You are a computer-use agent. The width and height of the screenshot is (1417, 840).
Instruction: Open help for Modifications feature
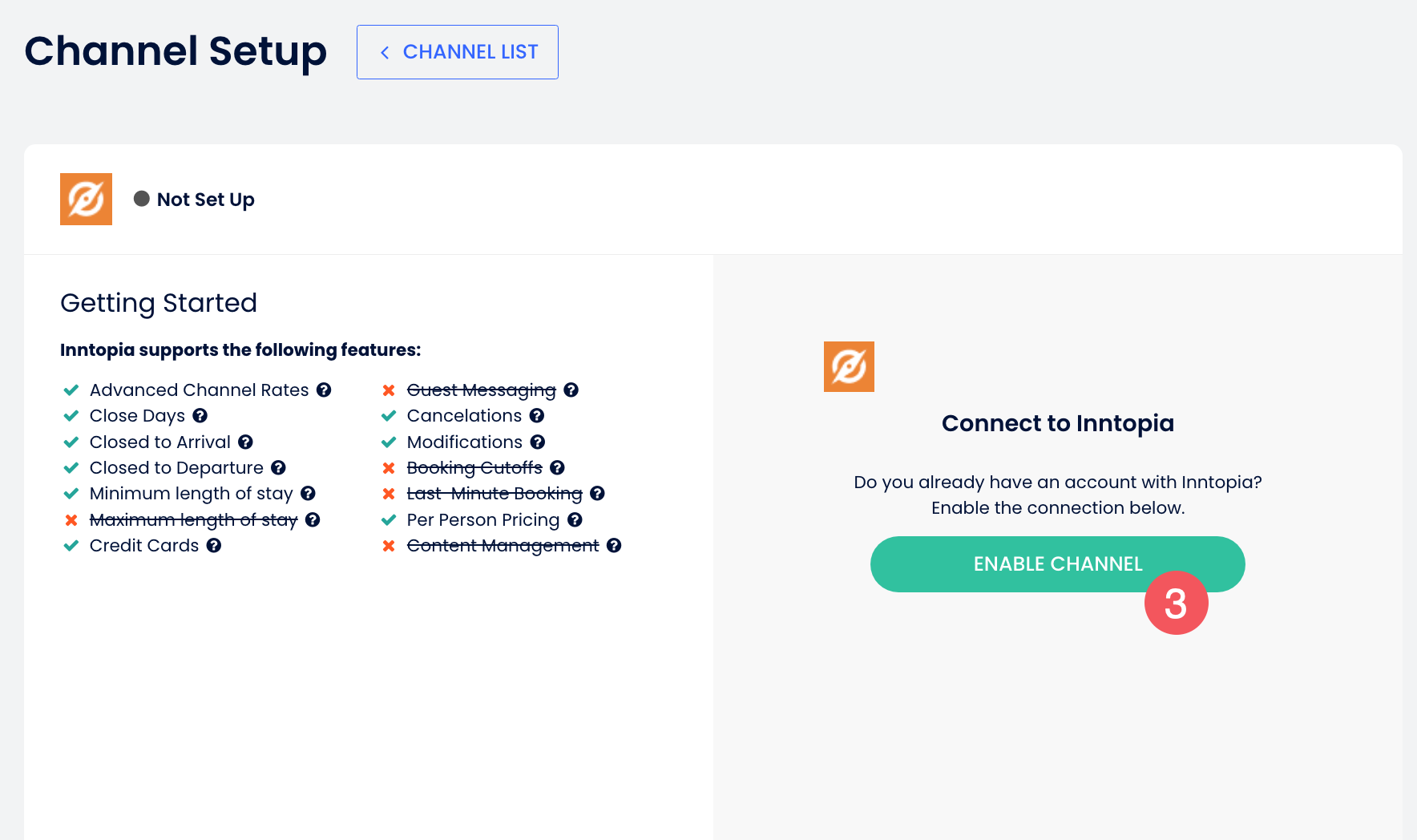pos(538,442)
